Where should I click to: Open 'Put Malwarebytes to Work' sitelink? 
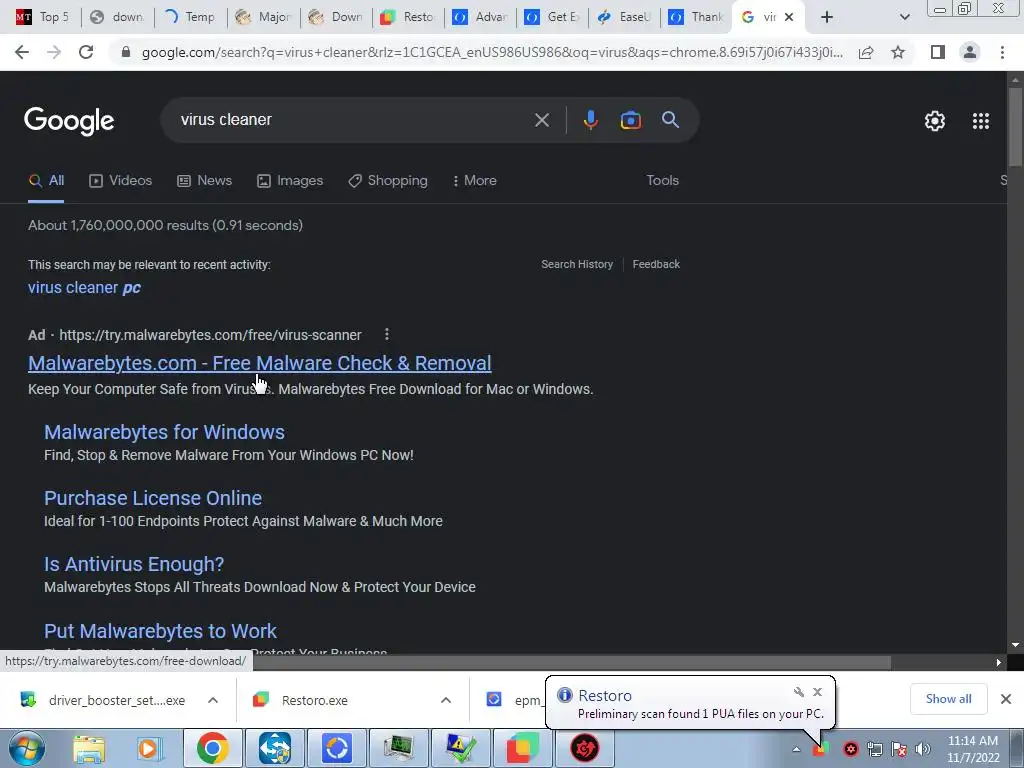[x=160, y=631]
